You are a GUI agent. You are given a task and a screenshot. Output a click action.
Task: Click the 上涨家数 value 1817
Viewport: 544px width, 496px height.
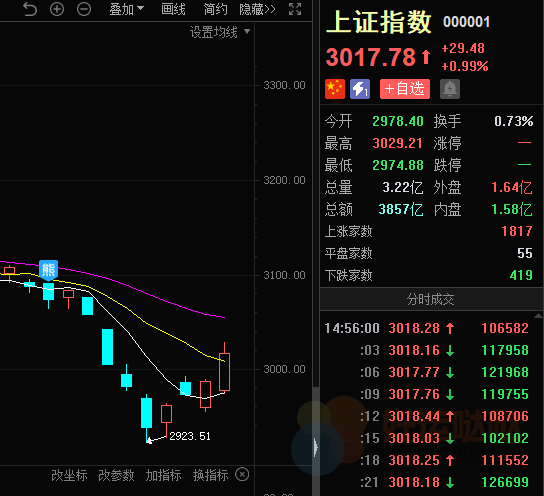pyautogui.click(x=517, y=231)
